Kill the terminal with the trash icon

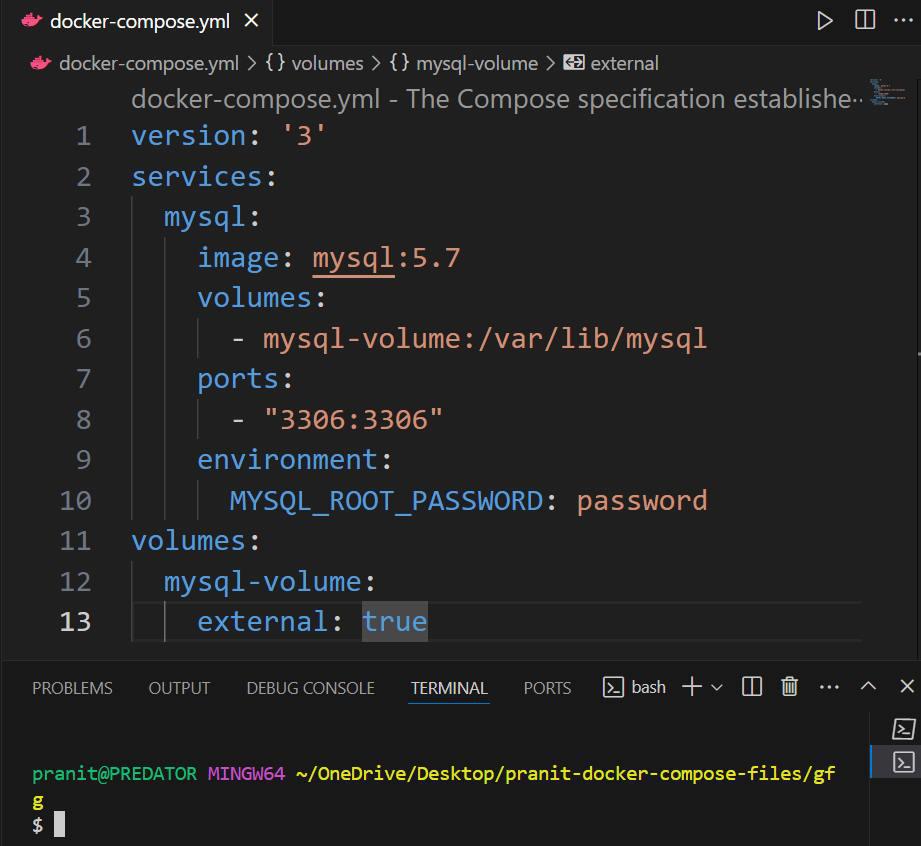(789, 687)
